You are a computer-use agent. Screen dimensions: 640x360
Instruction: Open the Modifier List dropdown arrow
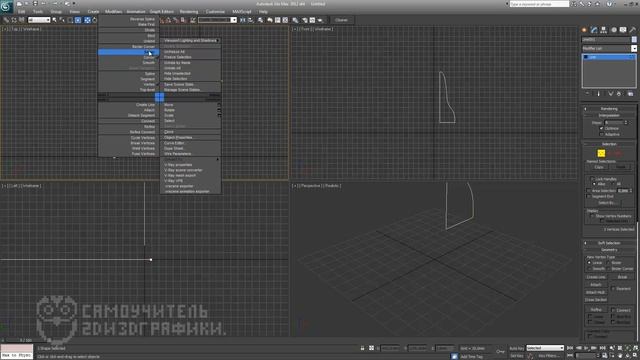point(634,48)
